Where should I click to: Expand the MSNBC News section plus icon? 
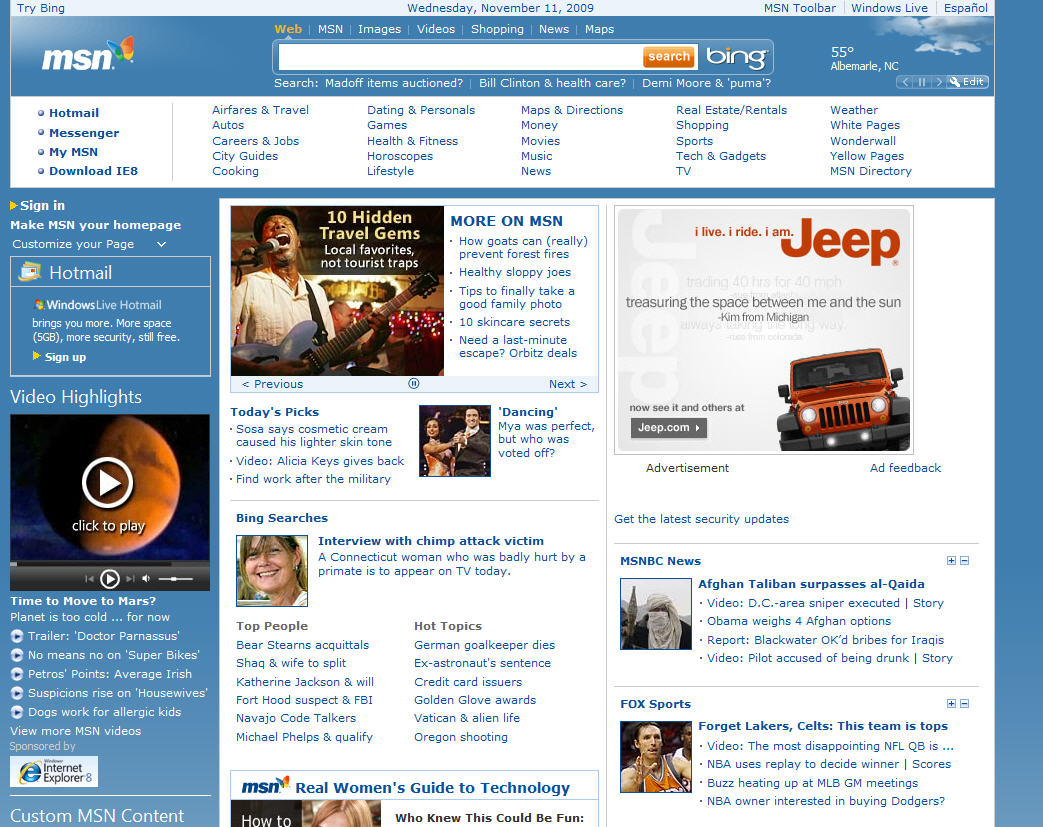pyautogui.click(x=951, y=561)
